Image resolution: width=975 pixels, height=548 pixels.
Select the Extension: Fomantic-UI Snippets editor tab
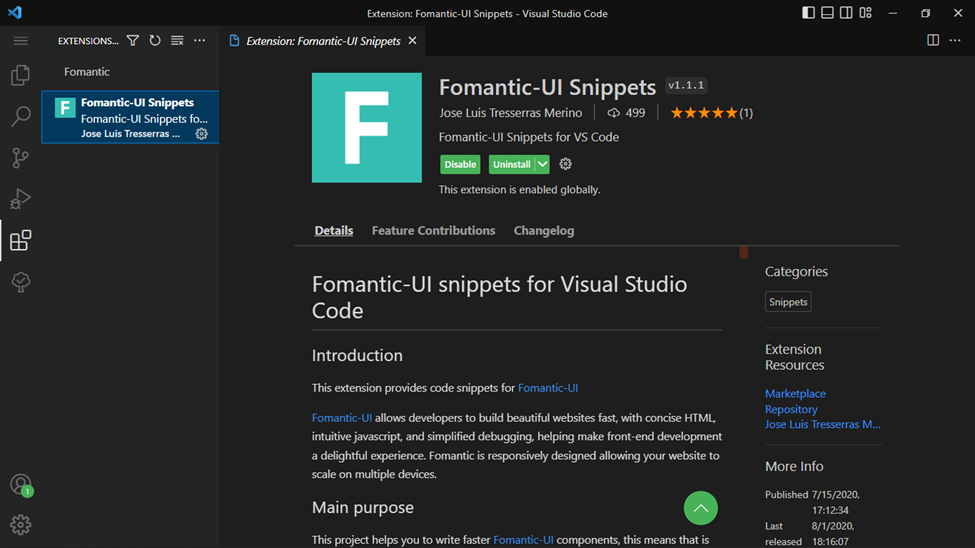(x=323, y=41)
